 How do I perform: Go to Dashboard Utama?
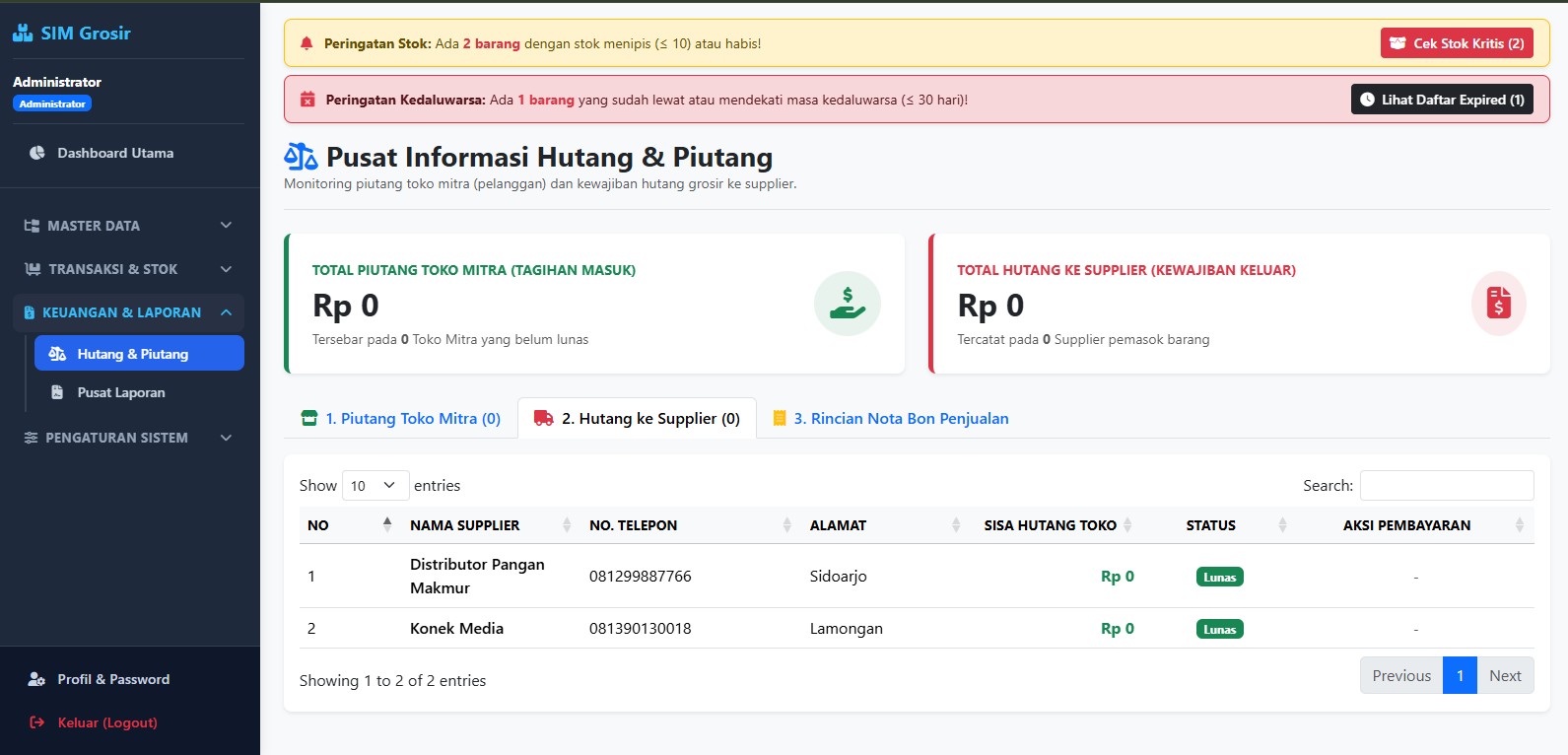coord(129,153)
